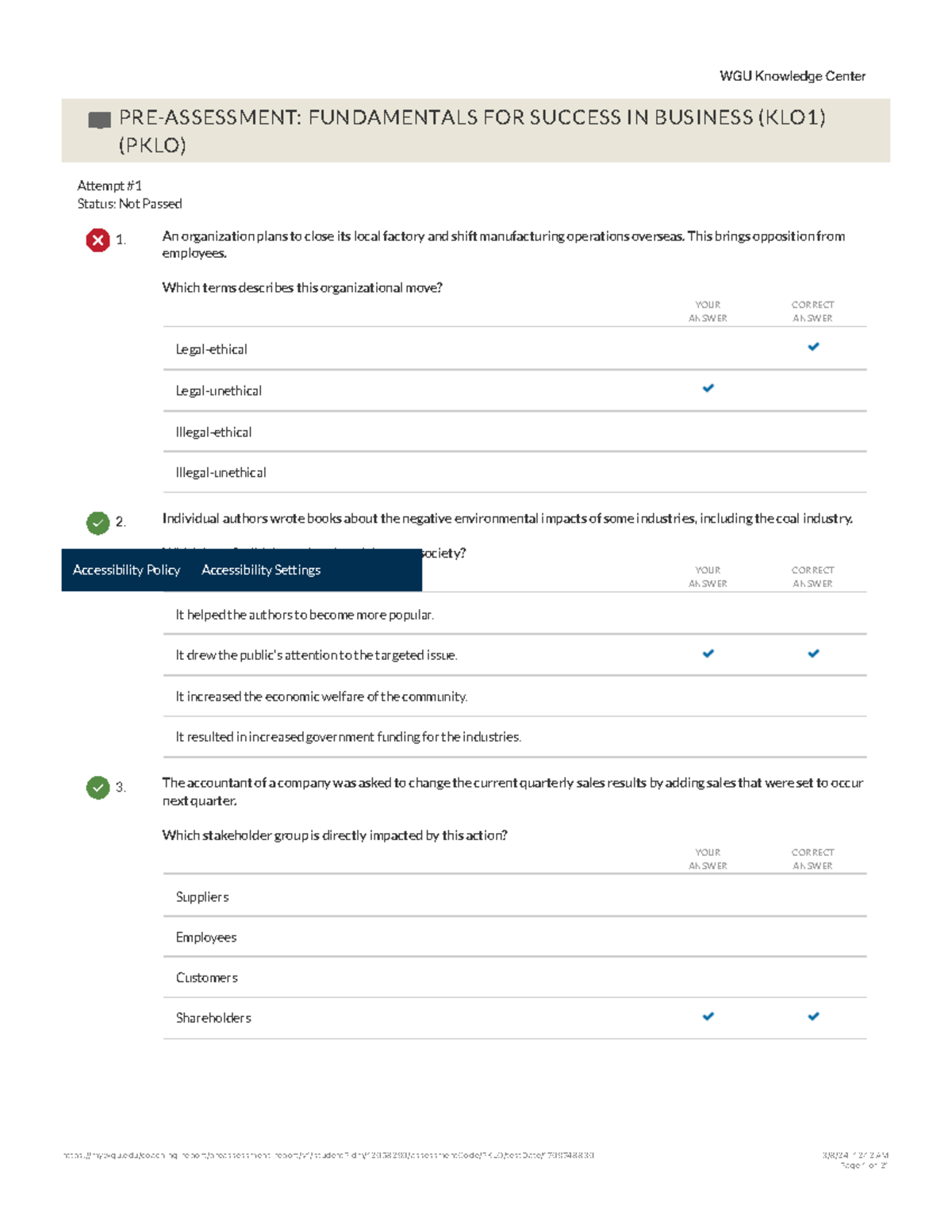
Task: Open Accessibility Settings
Action: coord(262,570)
